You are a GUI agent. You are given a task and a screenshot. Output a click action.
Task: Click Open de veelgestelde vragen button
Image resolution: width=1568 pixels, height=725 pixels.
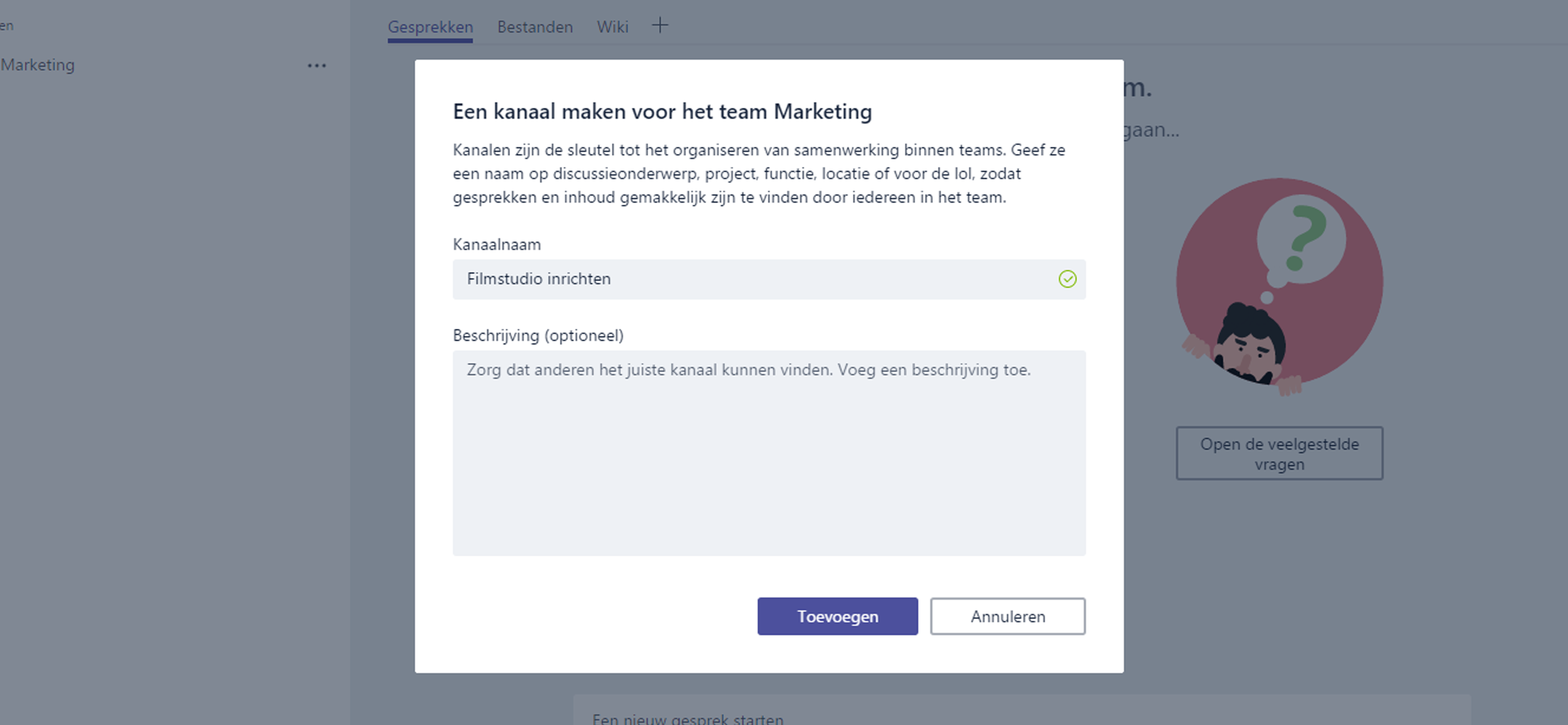pos(1279,454)
